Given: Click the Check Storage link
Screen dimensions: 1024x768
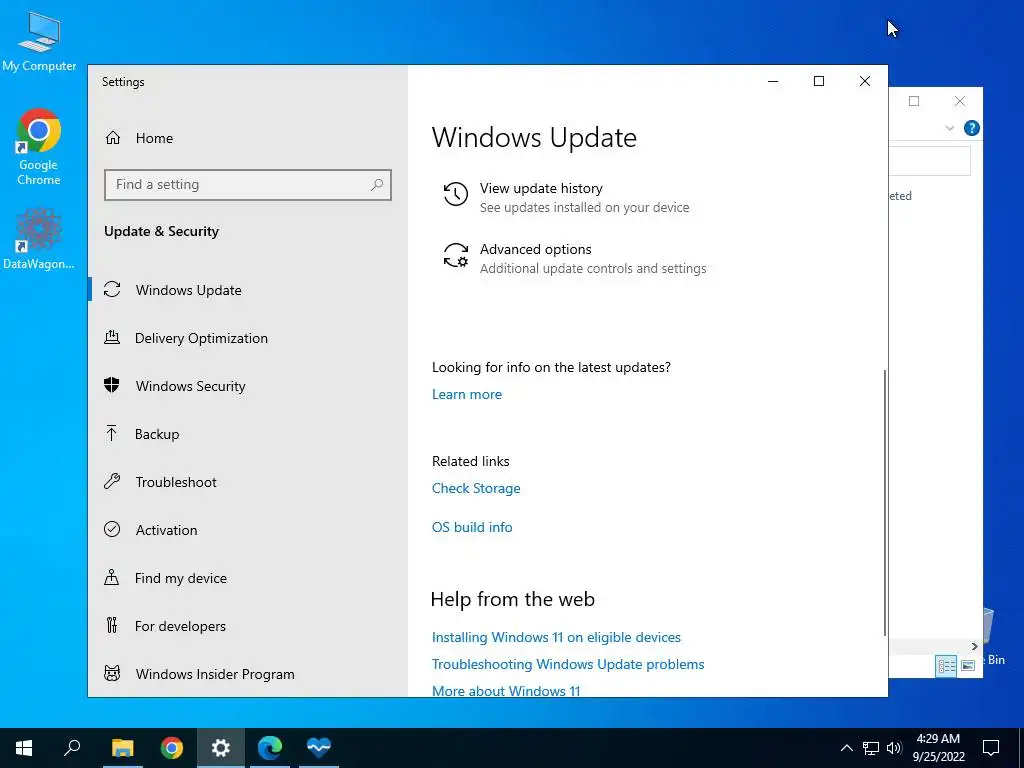Looking at the screenshot, I should coord(475,488).
